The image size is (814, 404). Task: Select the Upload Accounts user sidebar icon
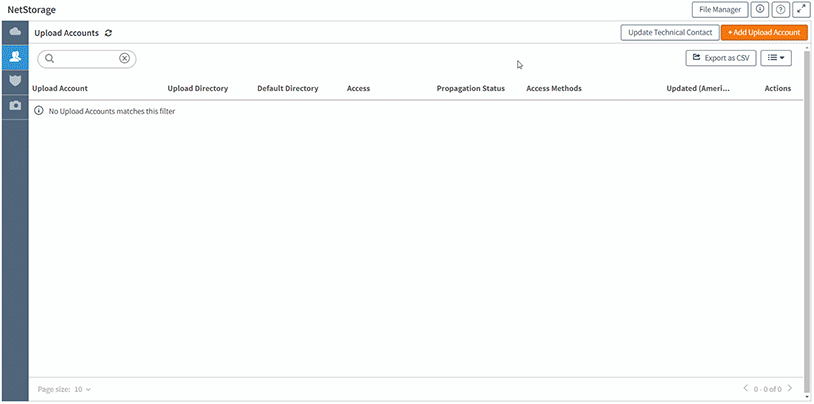point(15,57)
